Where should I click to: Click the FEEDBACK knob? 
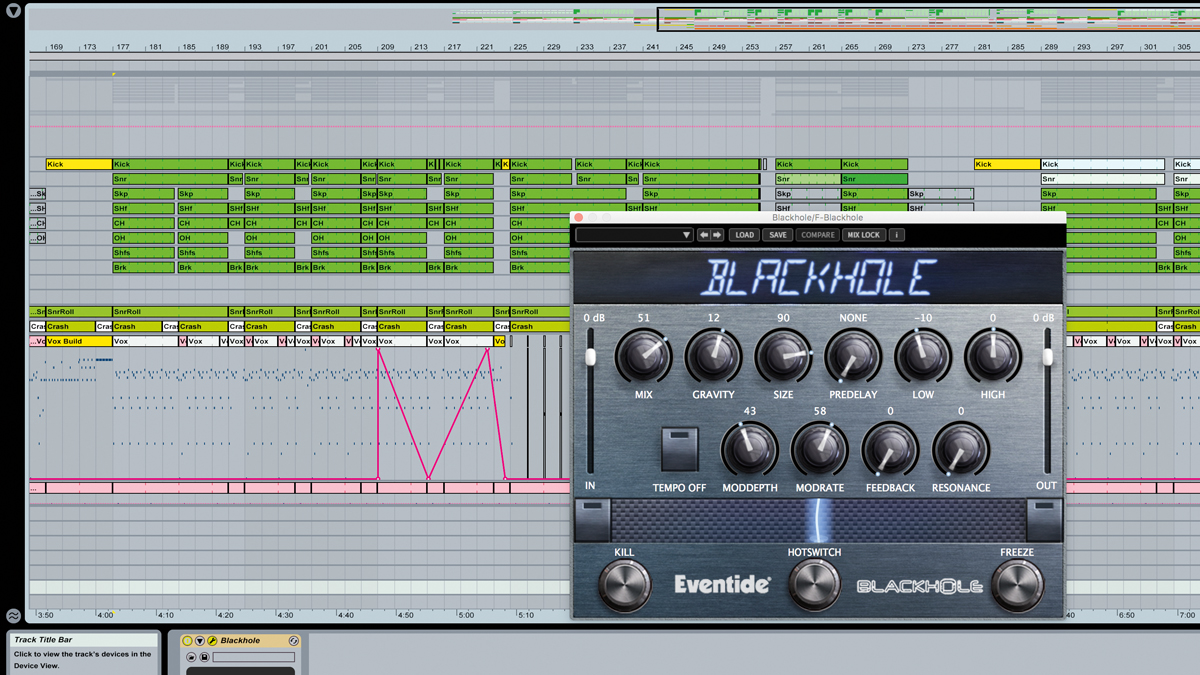[890, 449]
